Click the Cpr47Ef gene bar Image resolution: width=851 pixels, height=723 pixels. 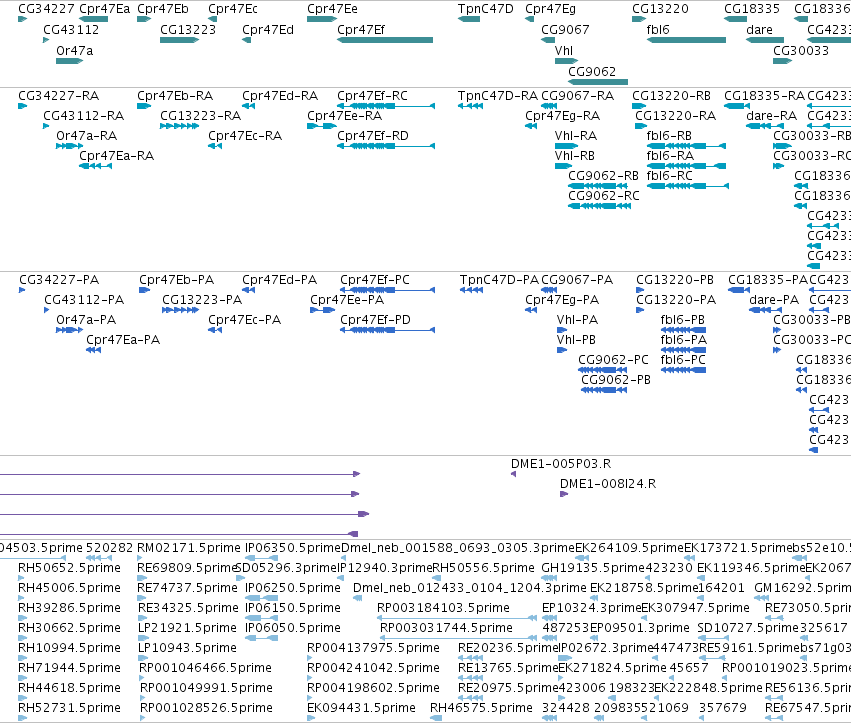(385, 40)
